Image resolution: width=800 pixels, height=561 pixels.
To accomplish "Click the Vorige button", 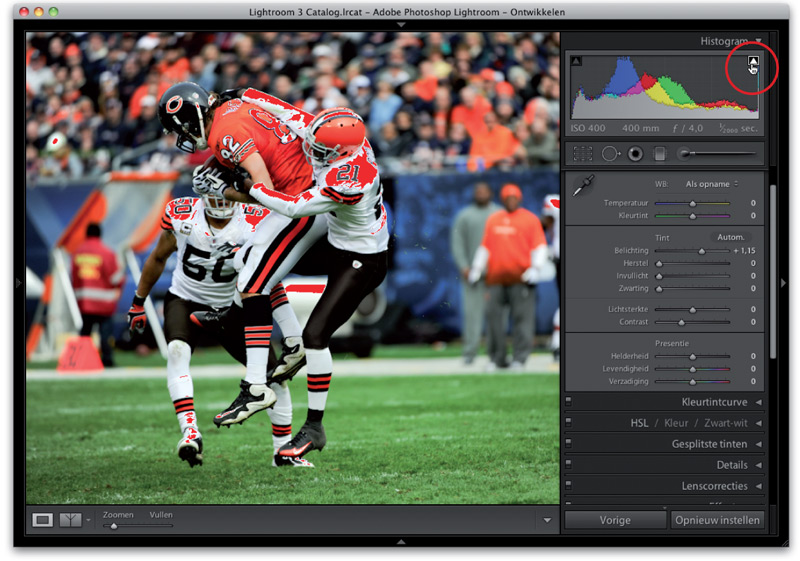I will point(615,520).
